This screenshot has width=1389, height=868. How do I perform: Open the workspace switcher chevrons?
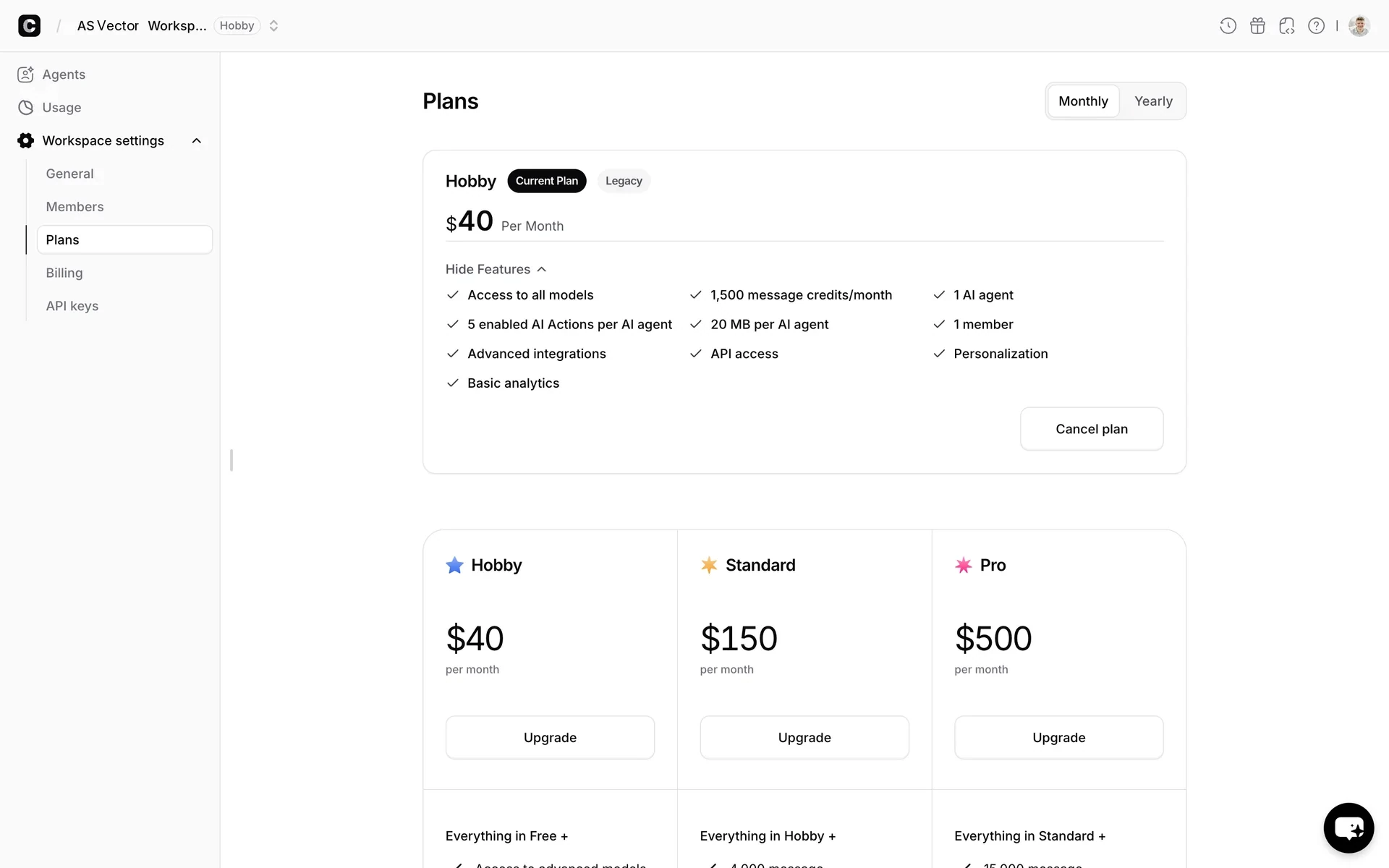(273, 26)
